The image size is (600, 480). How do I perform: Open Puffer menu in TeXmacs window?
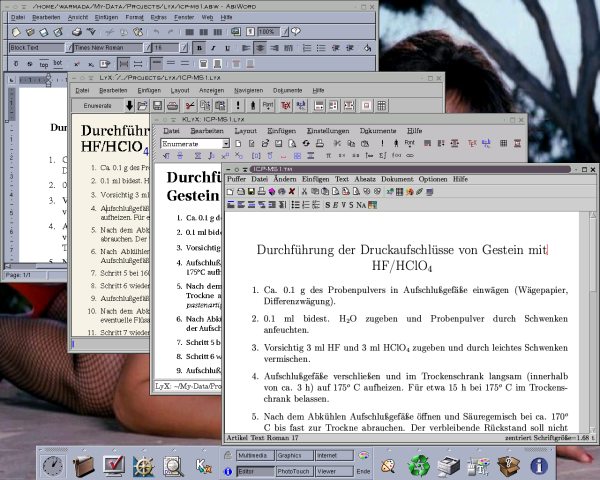coord(236,179)
